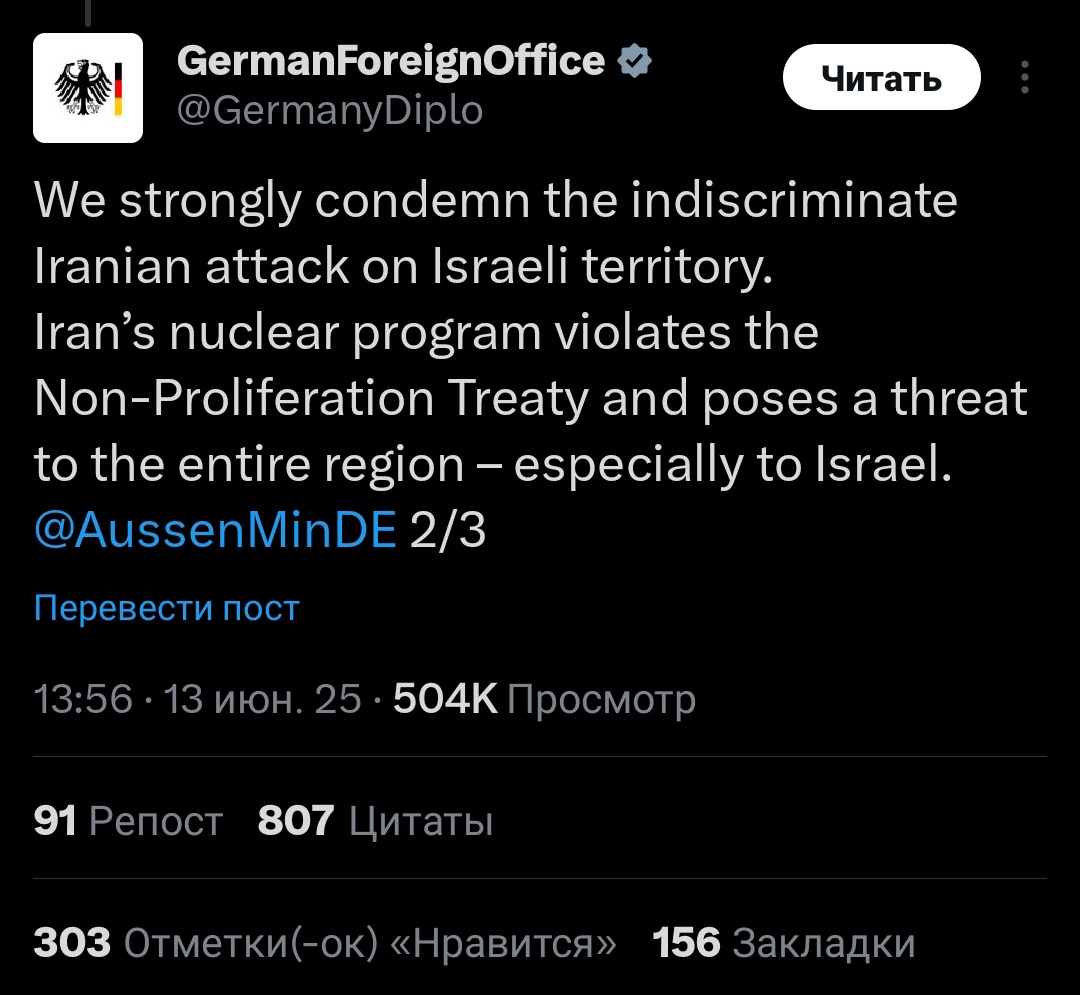1080x995 pixels.
Task: Open the GermanForeignOffice profile avatar
Action: coord(88,87)
